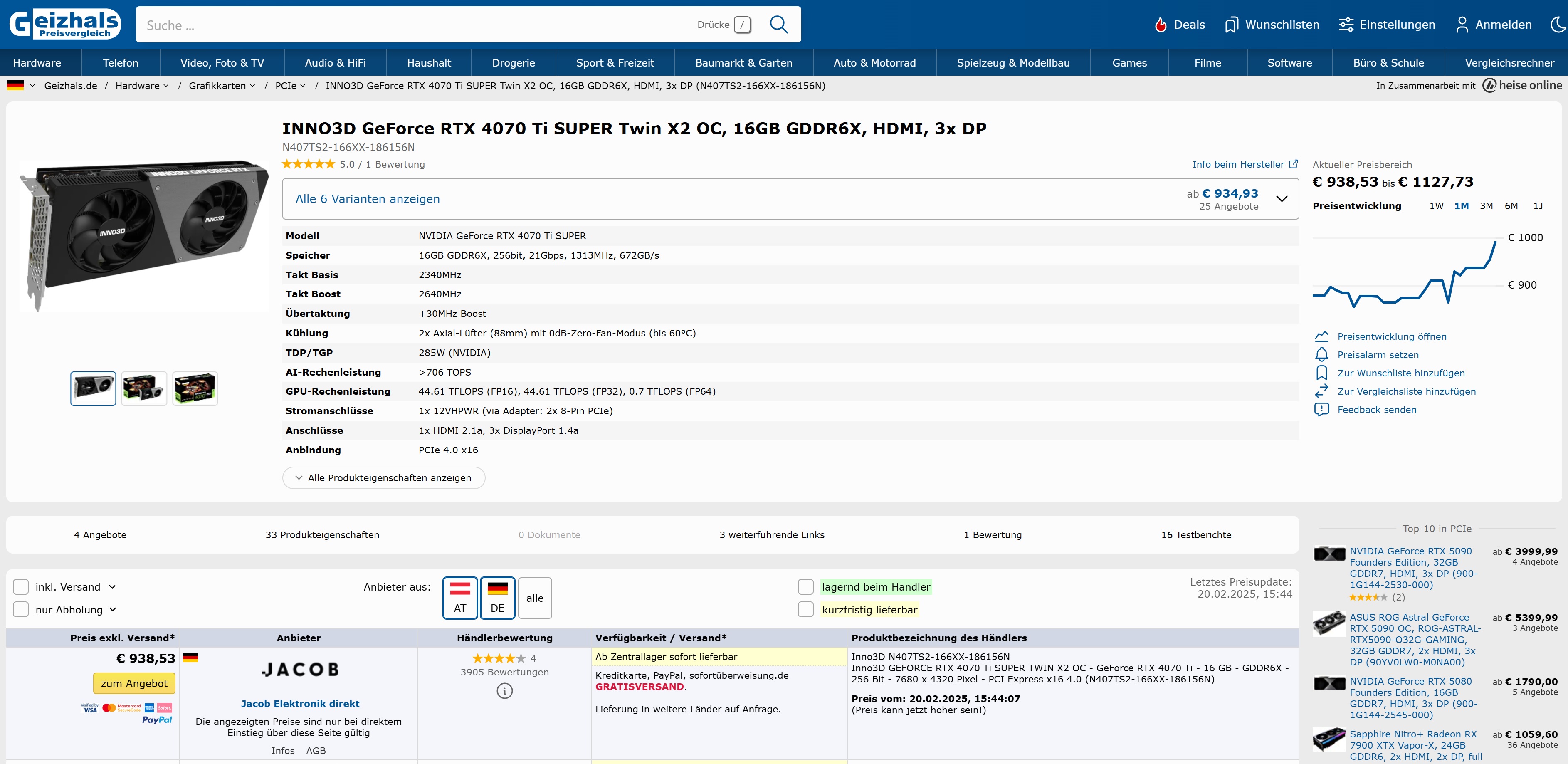Screen dimensions: 1568x764
Task: Click the search magnifier icon
Action: [x=778, y=25]
